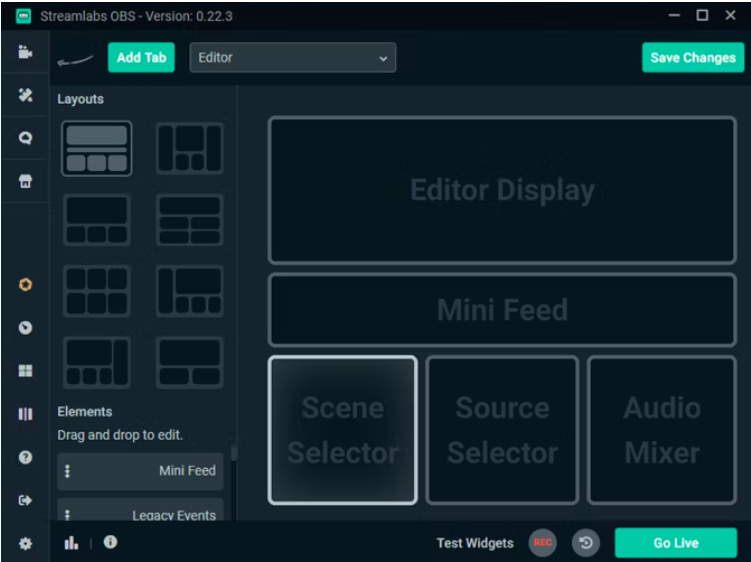Viewport: 751px width, 562px height.
Task: Click the Source Selector layout slot
Action: [502, 430]
